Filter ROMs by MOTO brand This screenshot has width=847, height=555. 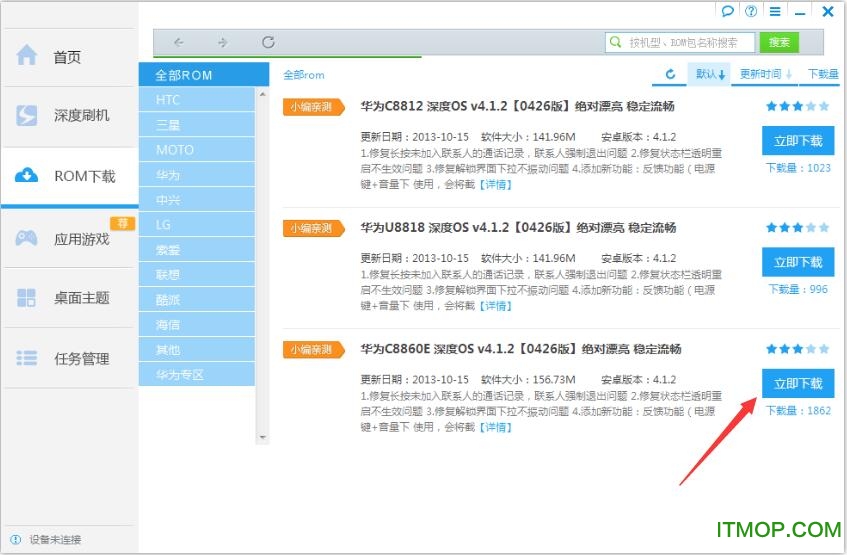pyautogui.click(x=197, y=150)
